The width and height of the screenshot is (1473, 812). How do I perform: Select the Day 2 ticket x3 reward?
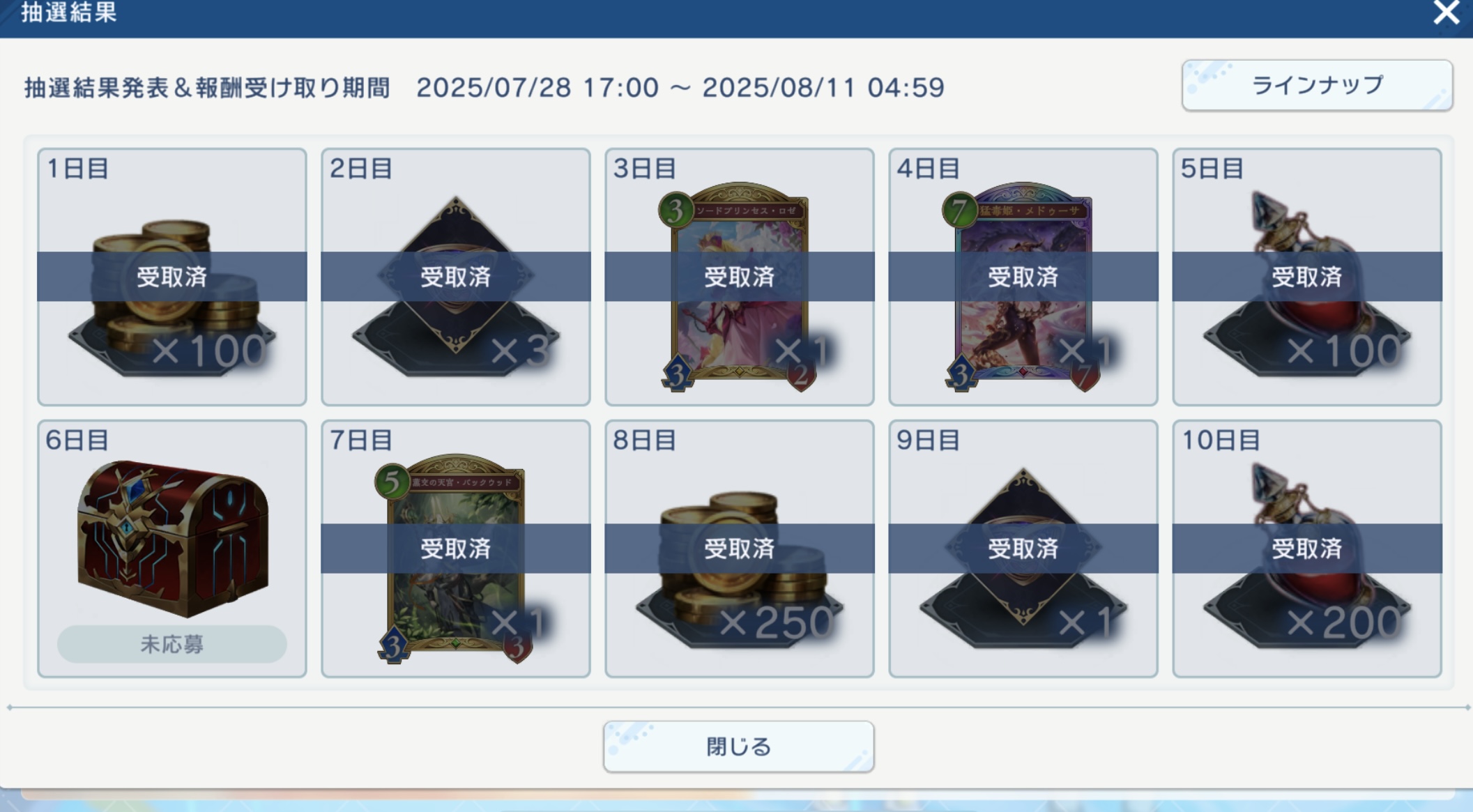(x=455, y=286)
